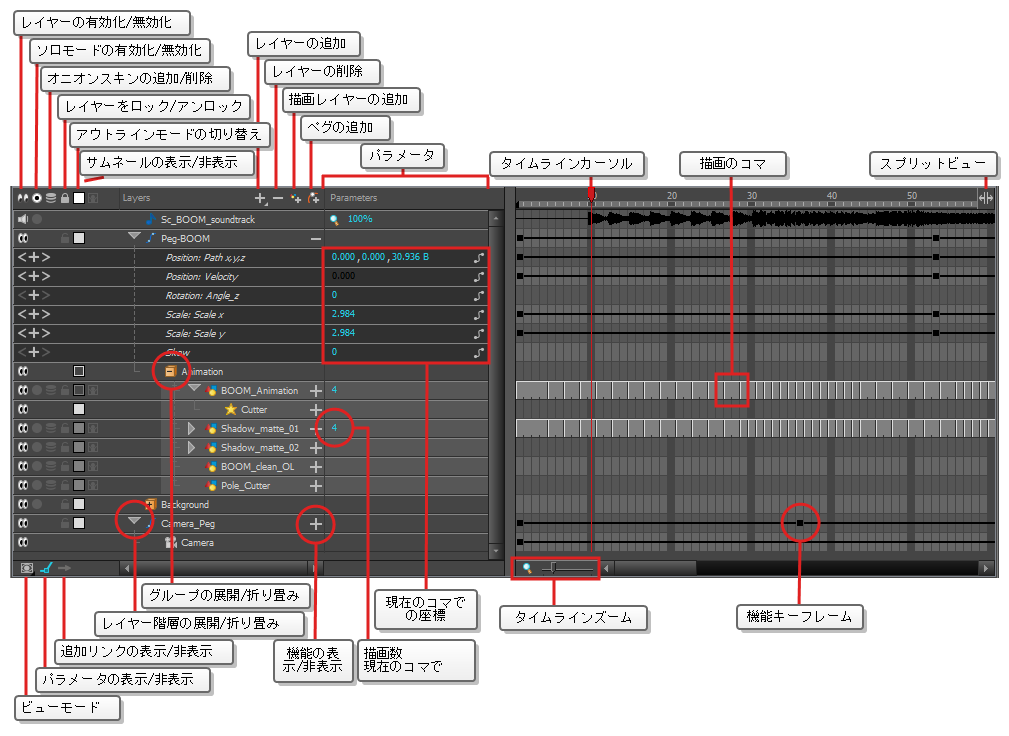This screenshot has height=736, width=1009.
Task: Click soundtrack 100% zoom magnifier icon
Action: [x=335, y=219]
